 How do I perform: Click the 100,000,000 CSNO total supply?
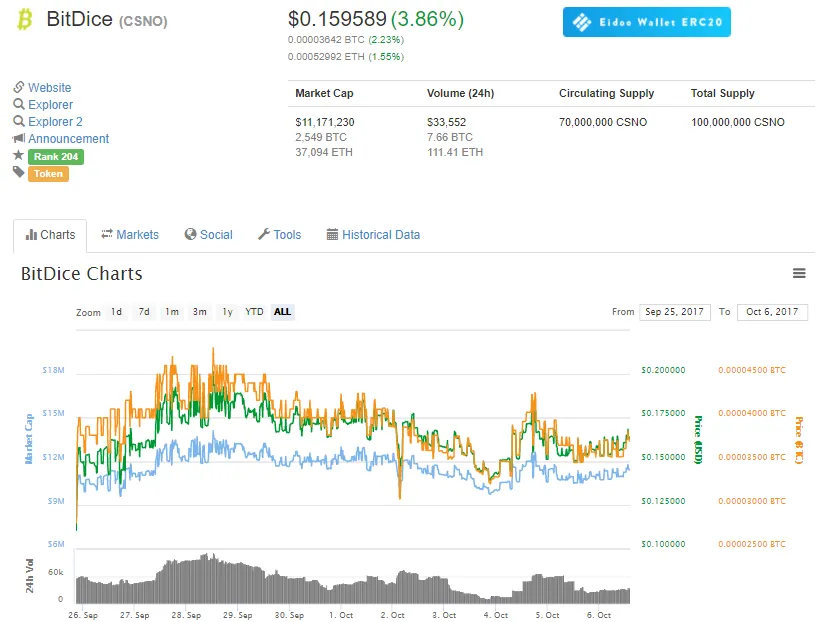(x=738, y=122)
